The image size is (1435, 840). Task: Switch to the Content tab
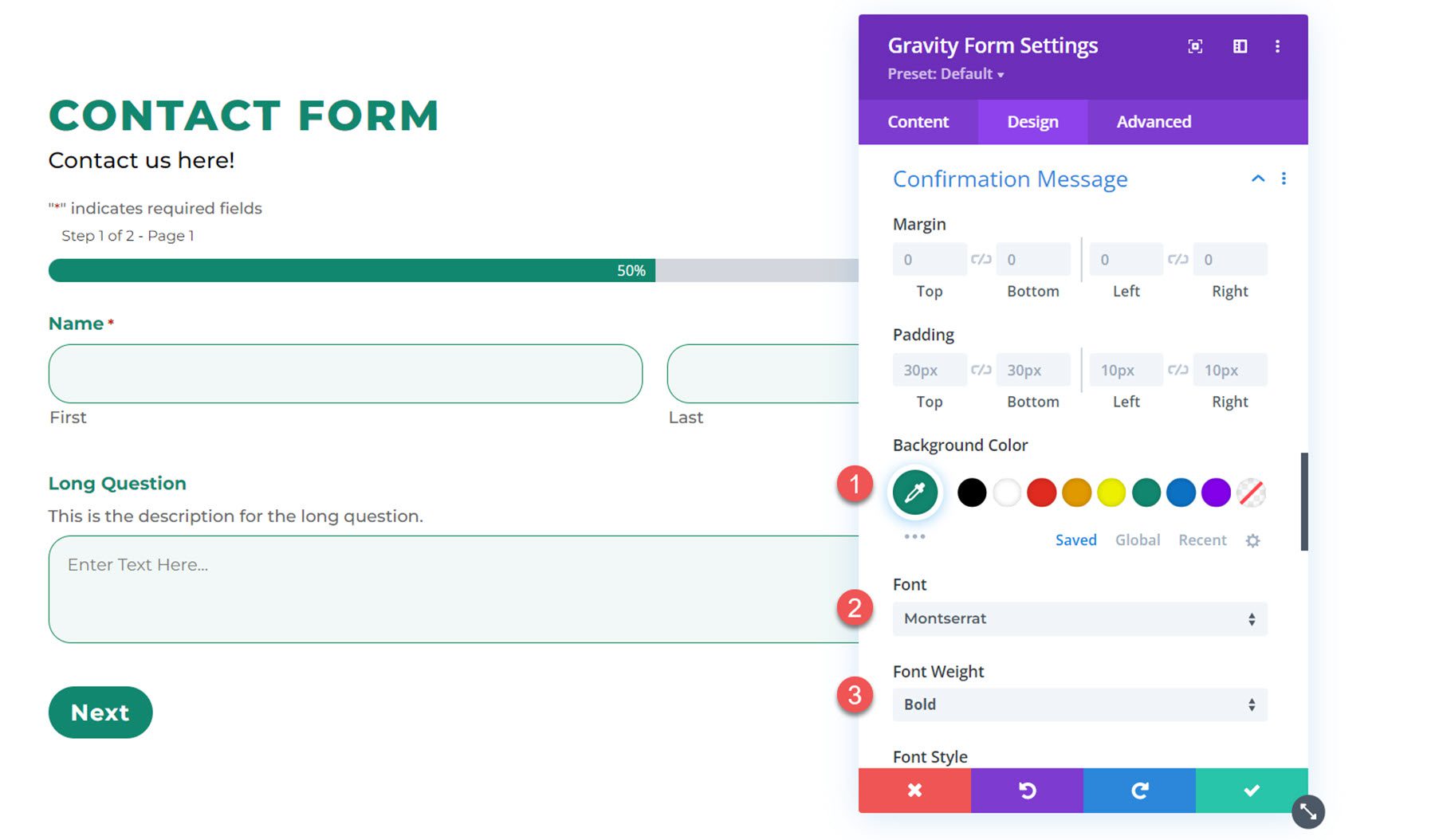(x=918, y=121)
